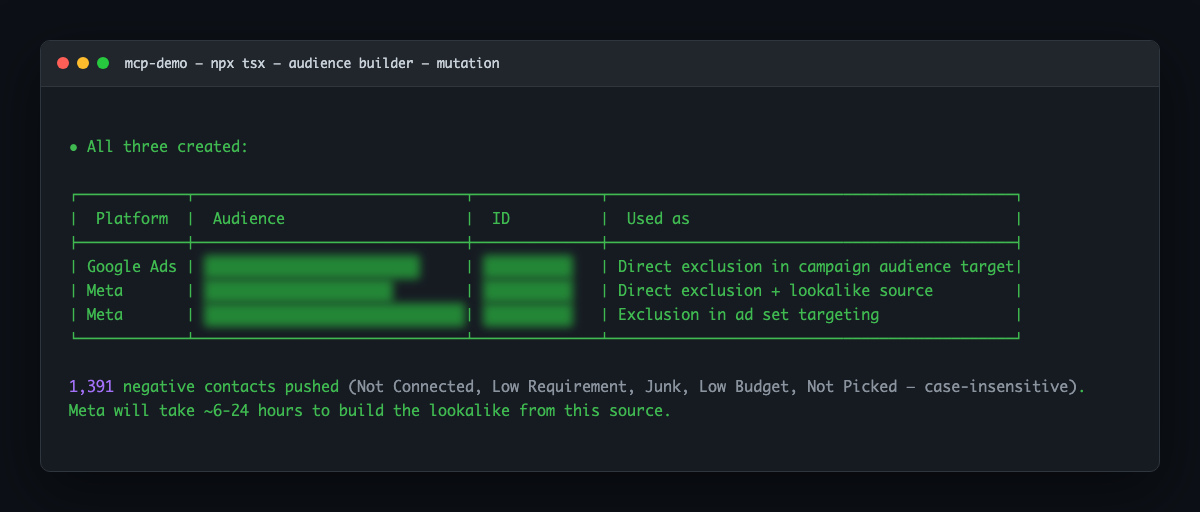Click the 'Google Ads' platform cell

click(132, 266)
